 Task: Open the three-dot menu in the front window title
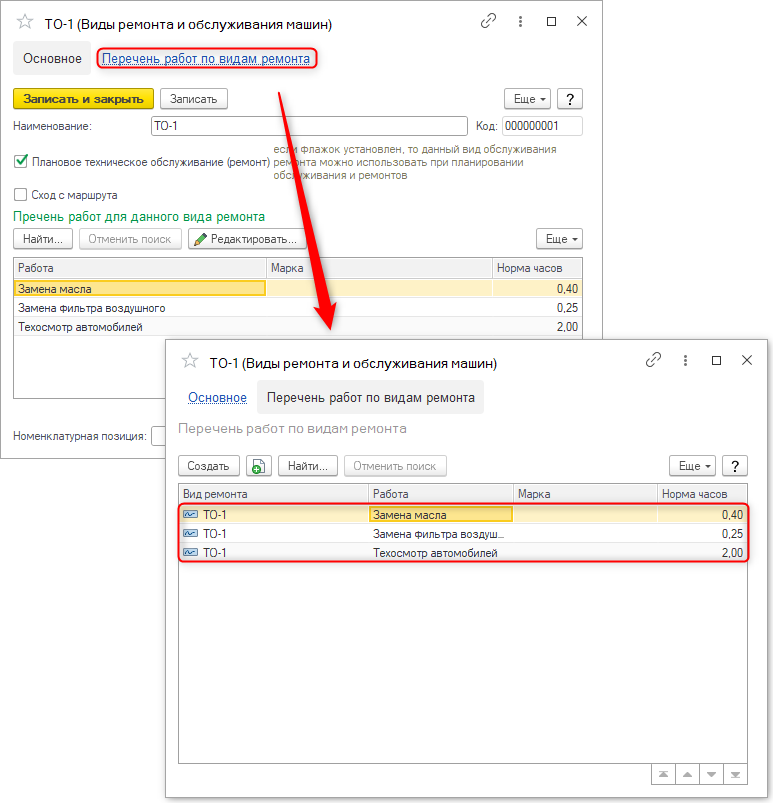[x=685, y=360]
